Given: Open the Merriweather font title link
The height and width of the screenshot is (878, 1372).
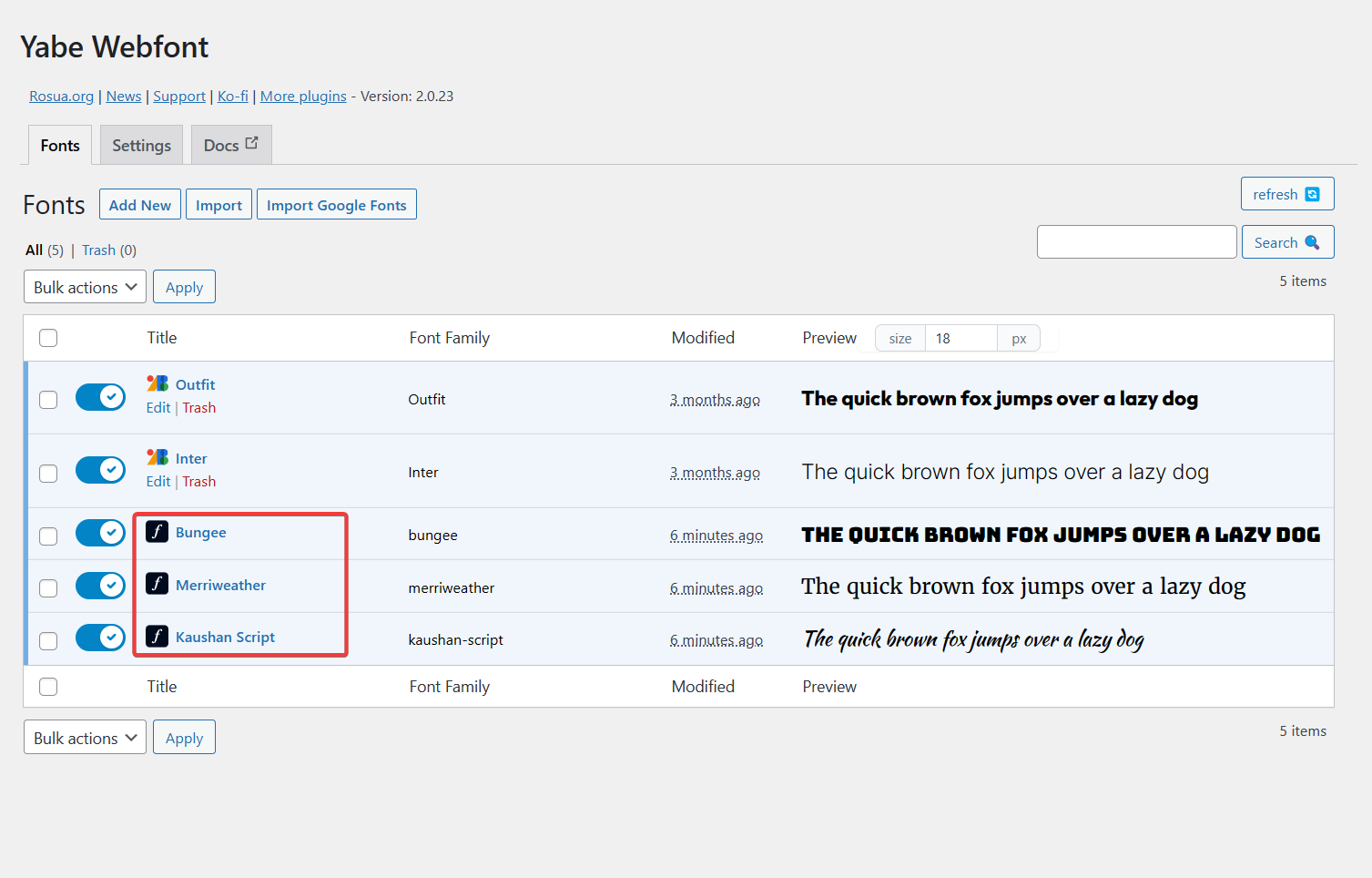Looking at the screenshot, I should coord(221,585).
